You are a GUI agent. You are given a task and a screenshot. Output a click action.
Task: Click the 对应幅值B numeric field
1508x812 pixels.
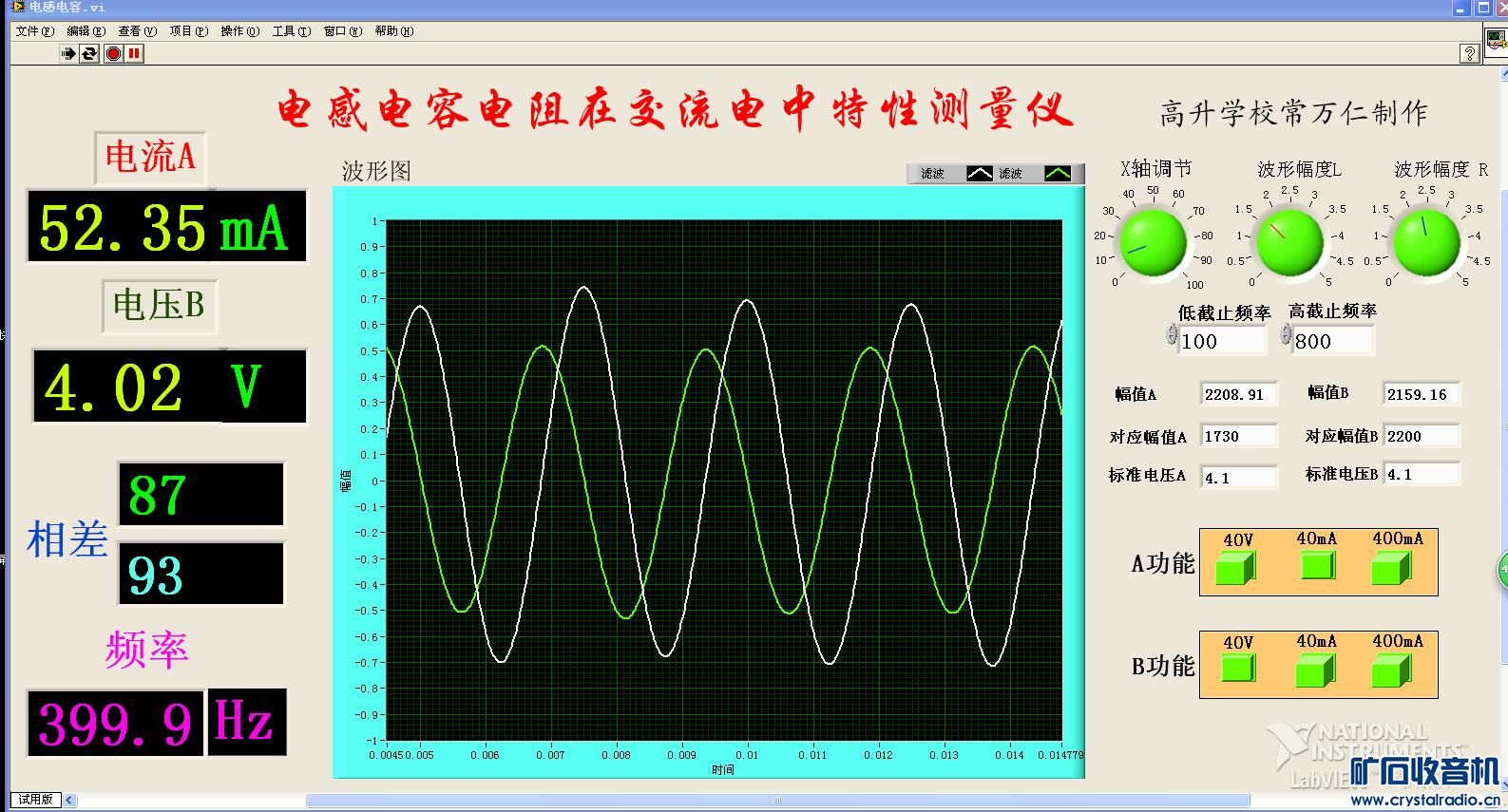click(x=1420, y=437)
